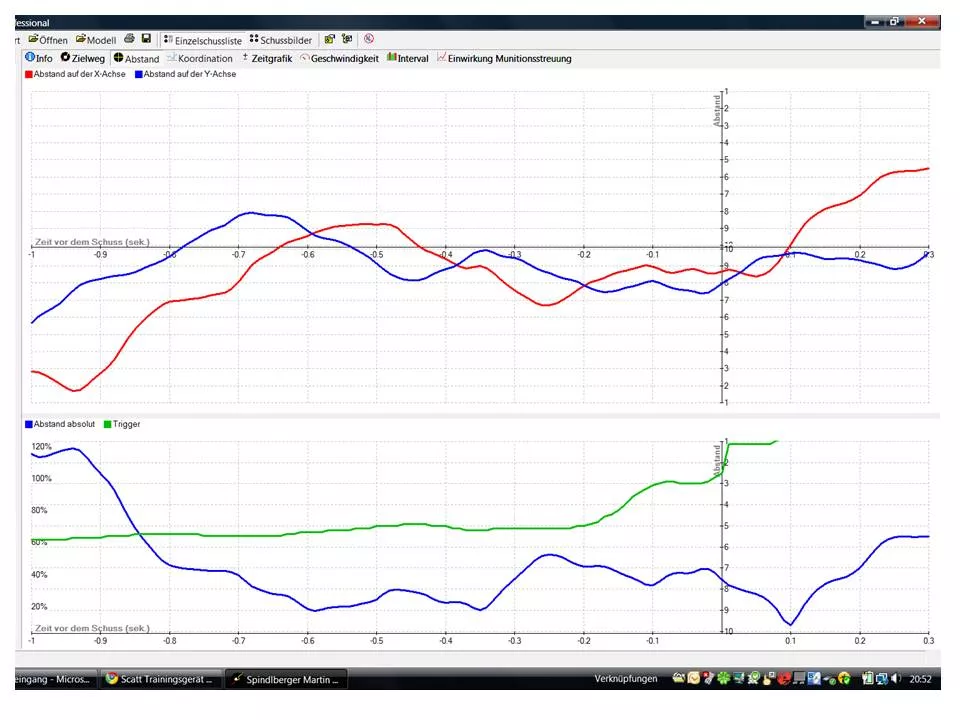This screenshot has height=720, width=960.
Task: Click the print icon in toolbar
Action: click(x=129, y=39)
